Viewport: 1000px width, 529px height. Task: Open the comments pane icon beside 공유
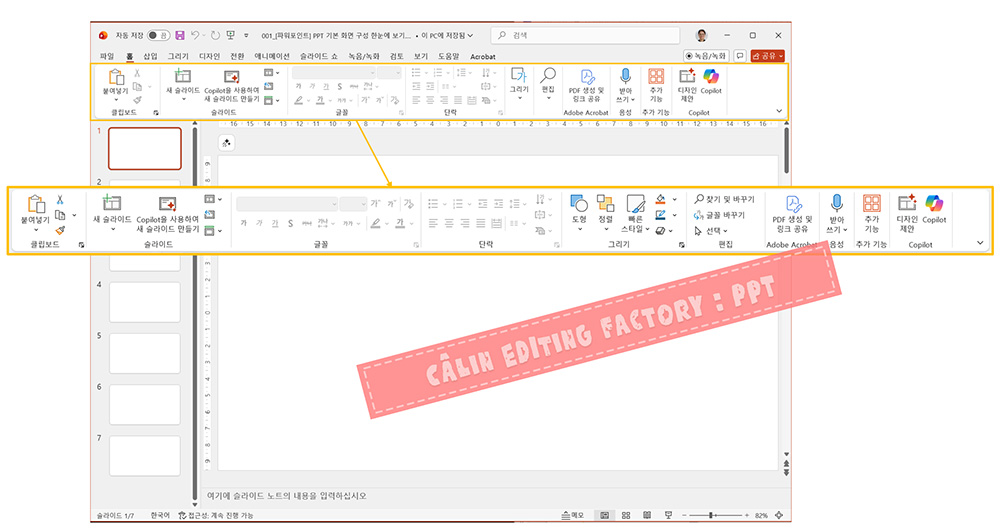[740, 56]
